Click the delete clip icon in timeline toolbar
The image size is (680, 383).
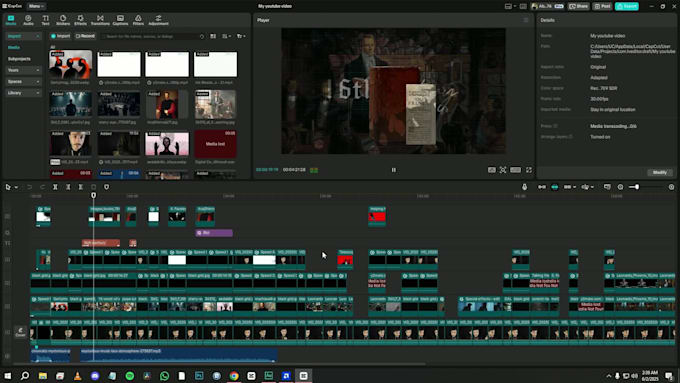(93, 187)
